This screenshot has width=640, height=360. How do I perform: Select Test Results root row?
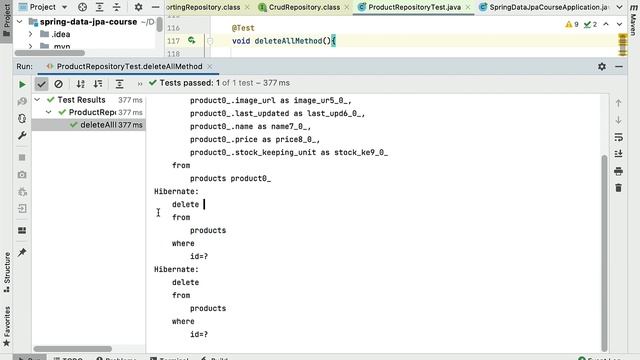(89, 100)
